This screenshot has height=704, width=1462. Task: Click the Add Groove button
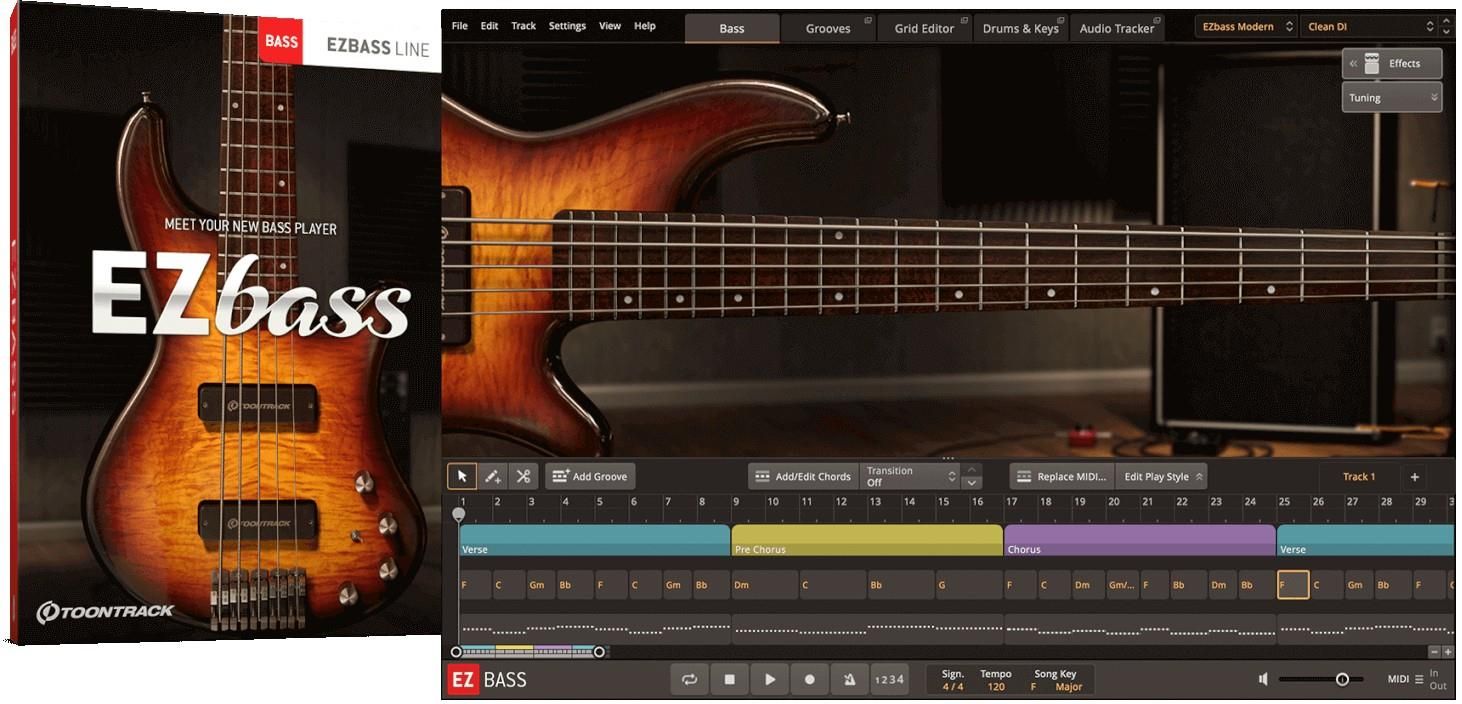pos(590,477)
